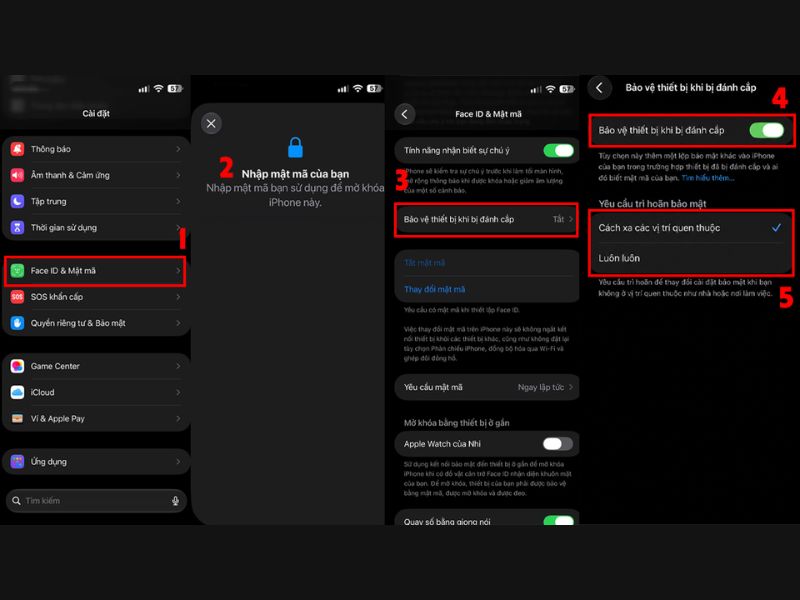Expand Yêu cầu mật mã Ngay lập tức chevron
Image resolution: width=800 pixels, height=600 pixels.
point(571,387)
